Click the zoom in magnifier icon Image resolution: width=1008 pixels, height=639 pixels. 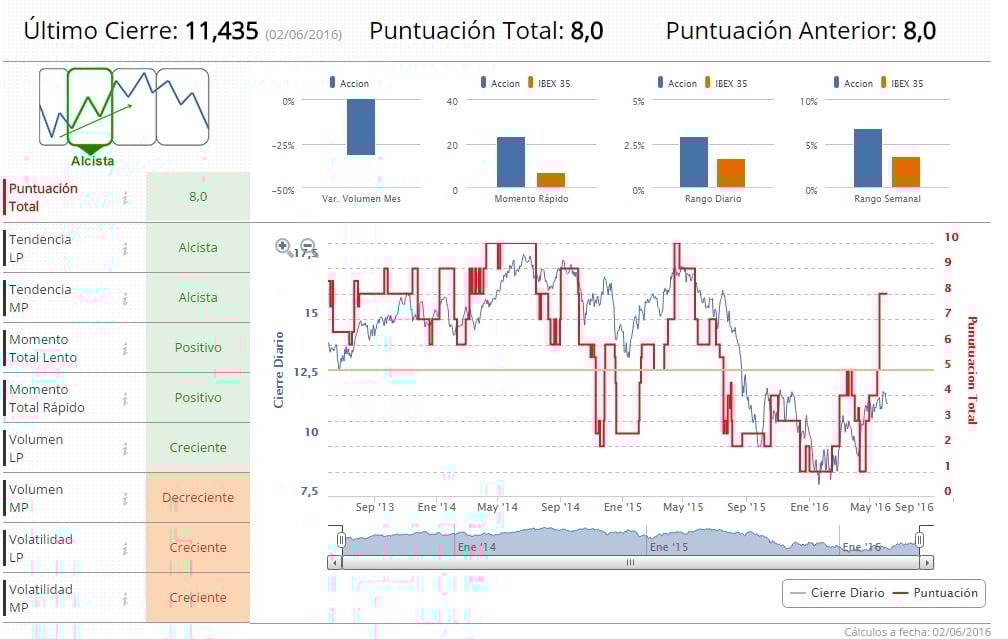pyautogui.click(x=284, y=246)
